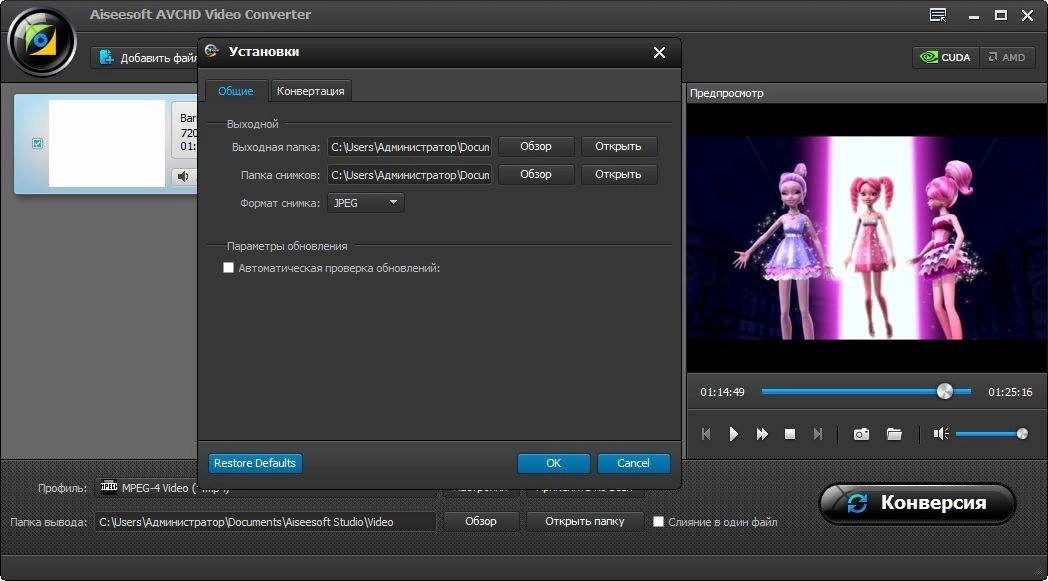1048x581 pixels.
Task: Take a snapshot with camera icon
Action: click(x=862, y=435)
